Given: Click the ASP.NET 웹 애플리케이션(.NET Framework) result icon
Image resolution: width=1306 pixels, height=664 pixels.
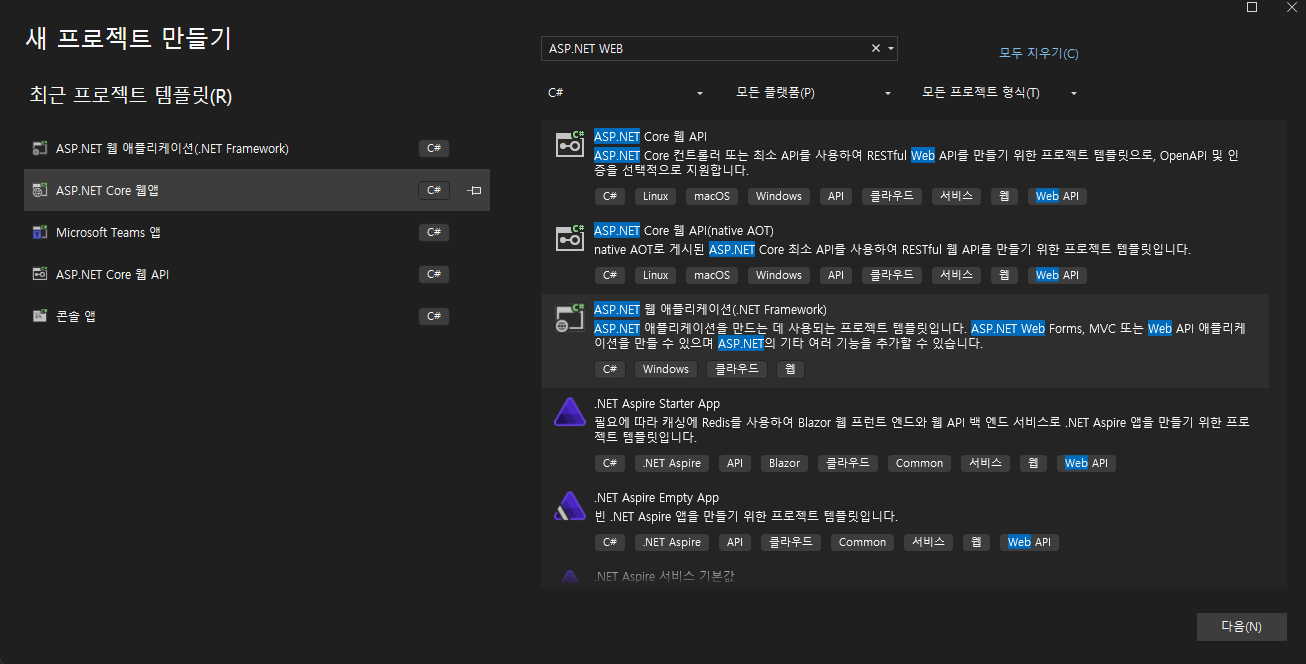Looking at the screenshot, I should (x=570, y=318).
